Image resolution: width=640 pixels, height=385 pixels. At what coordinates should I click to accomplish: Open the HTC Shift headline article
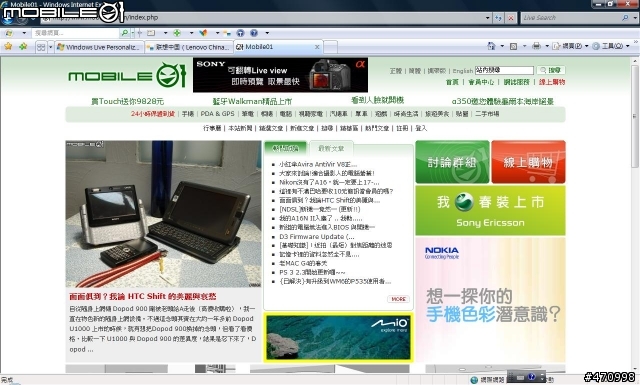click(142, 296)
